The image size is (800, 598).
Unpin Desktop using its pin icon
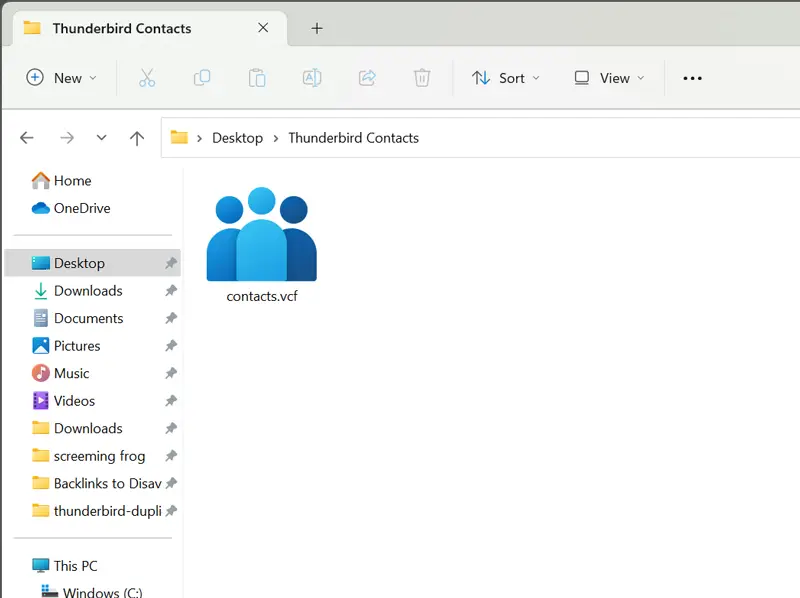171,263
